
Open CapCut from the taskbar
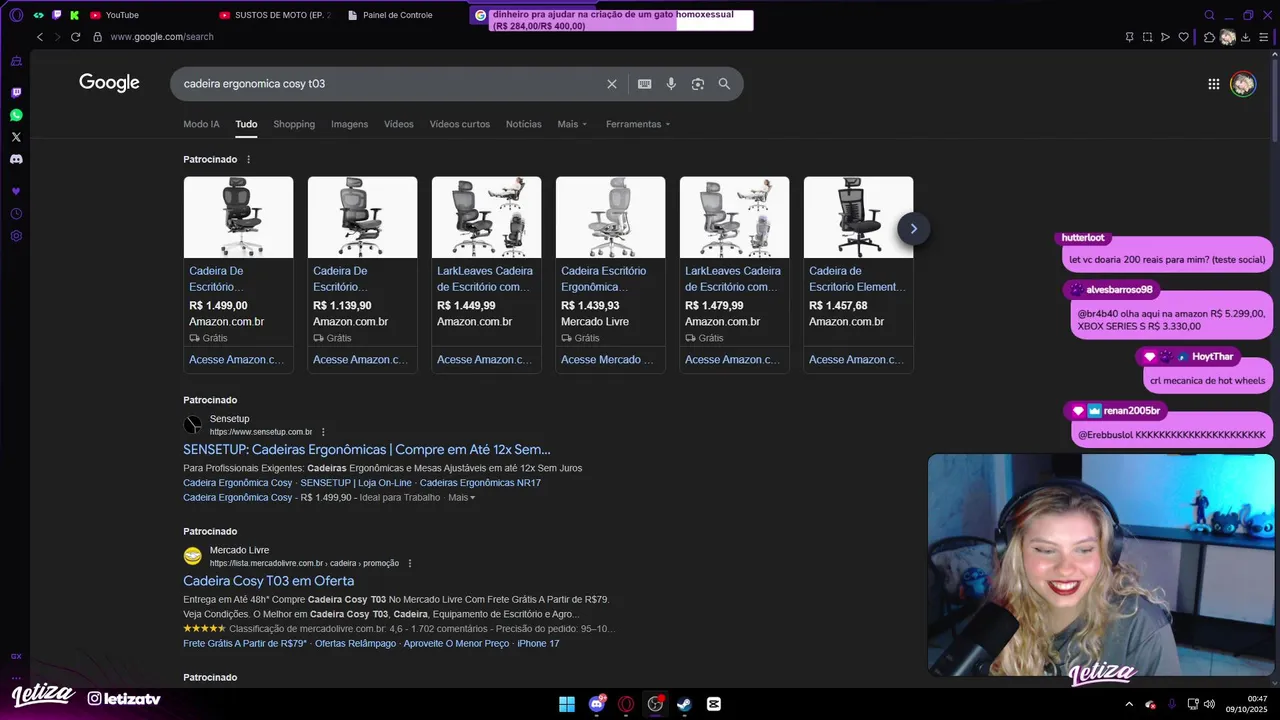(x=714, y=704)
